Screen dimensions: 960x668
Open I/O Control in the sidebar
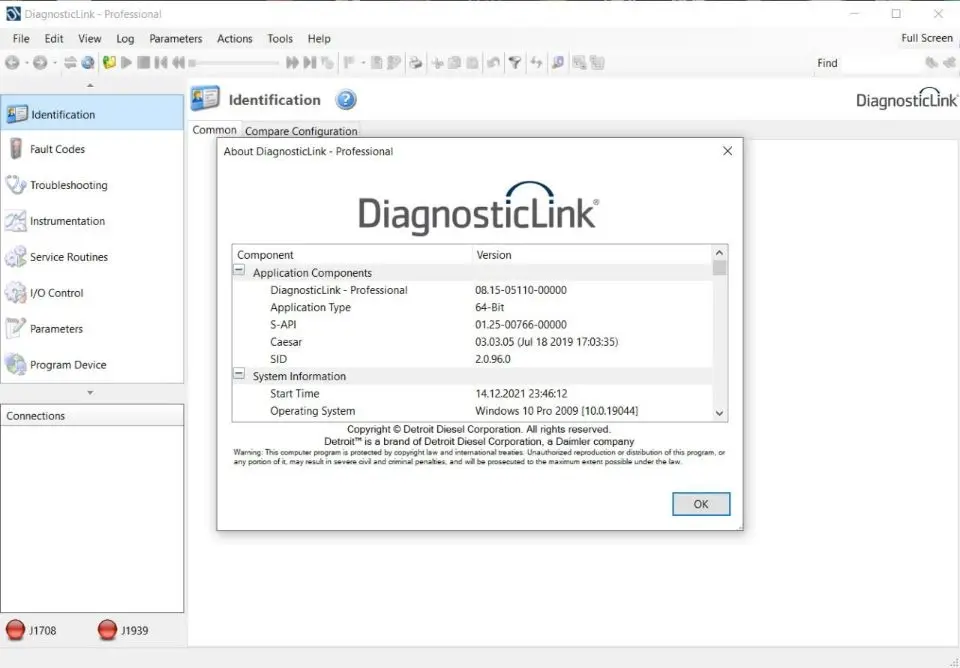(x=92, y=293)
